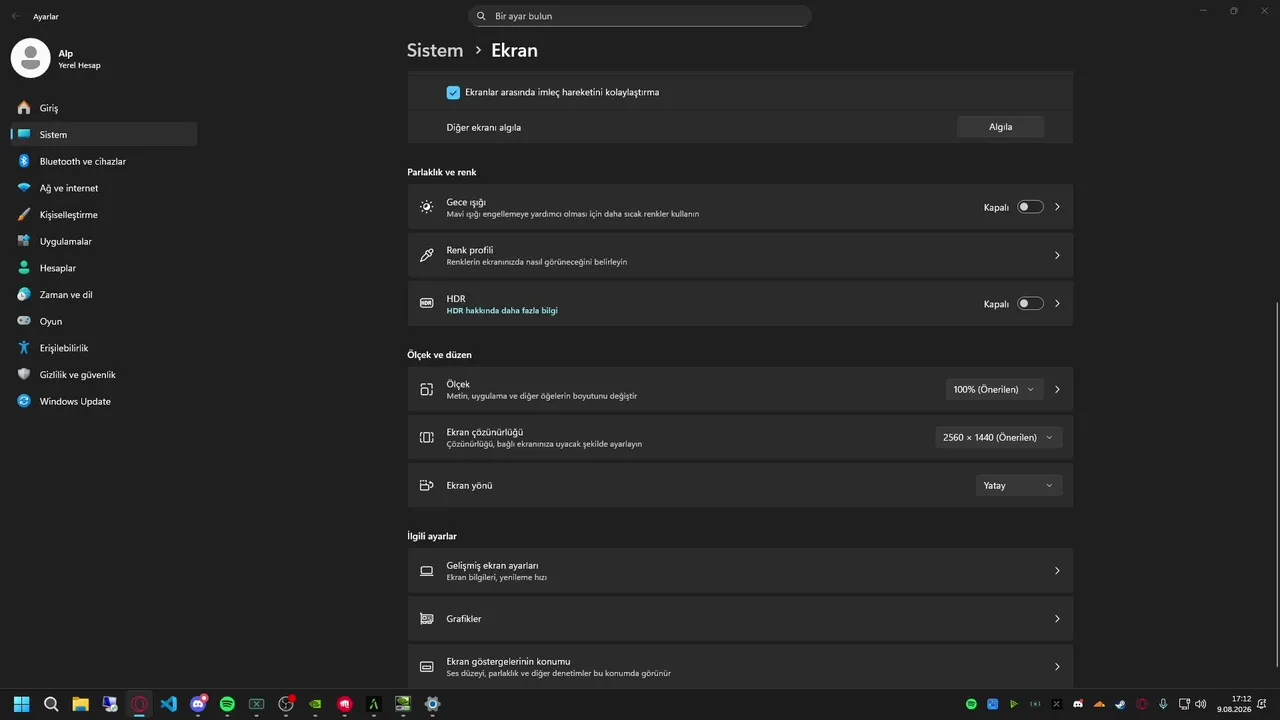The image size is (1280, 720).
Task: Toggle the Gece ışığı switch on
Action: [x=1030, y=207]
